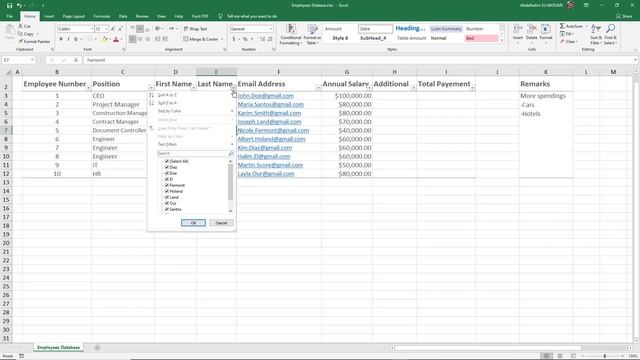The width and height of the screenshot is (640, 360).
Task: Open Position column filter dropdown
Action: point(151,88)
